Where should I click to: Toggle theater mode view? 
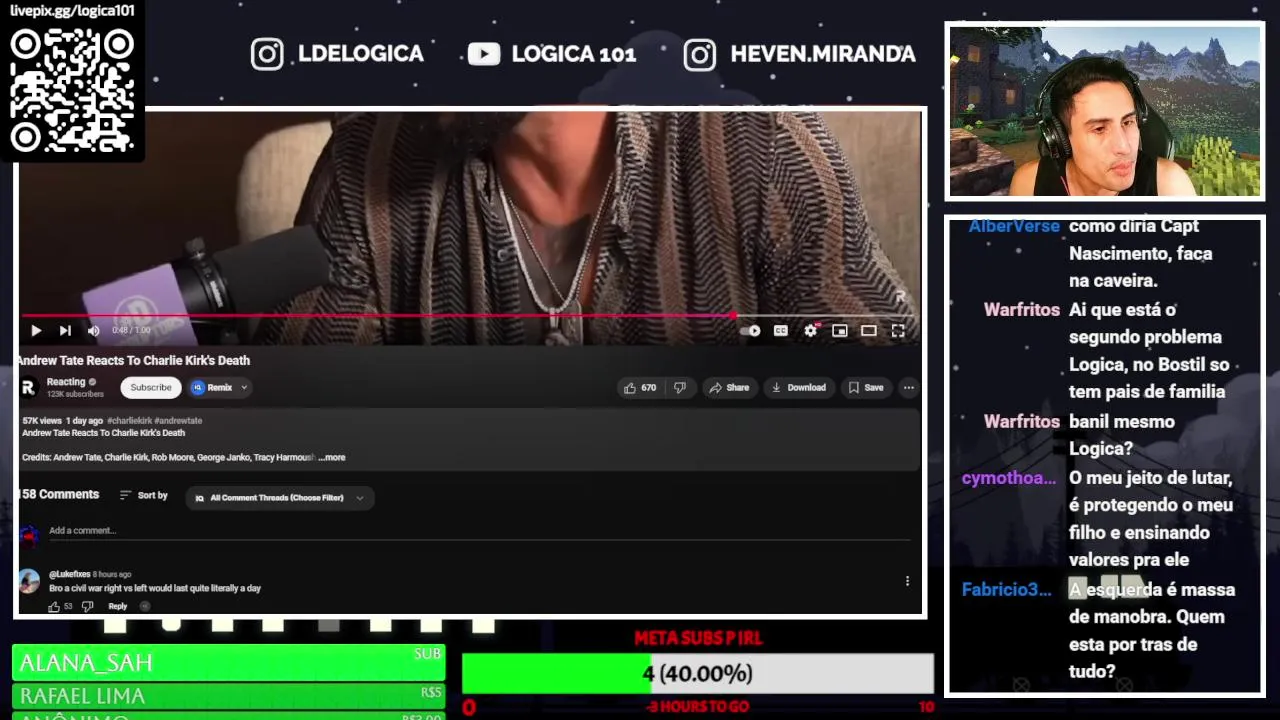[869, 331]
